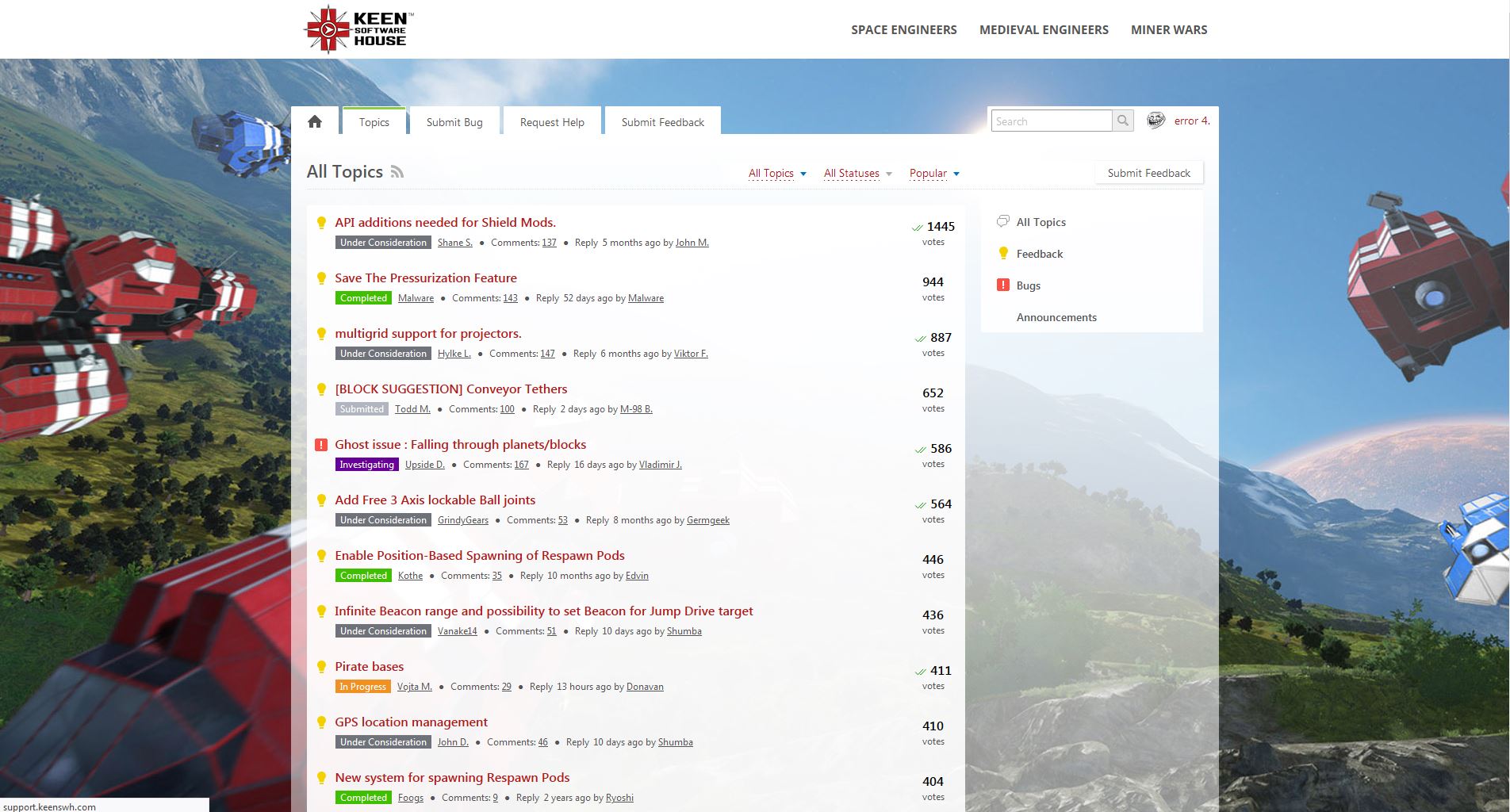
Task: Click inside the Search input field
Action: click(1051, 121)
